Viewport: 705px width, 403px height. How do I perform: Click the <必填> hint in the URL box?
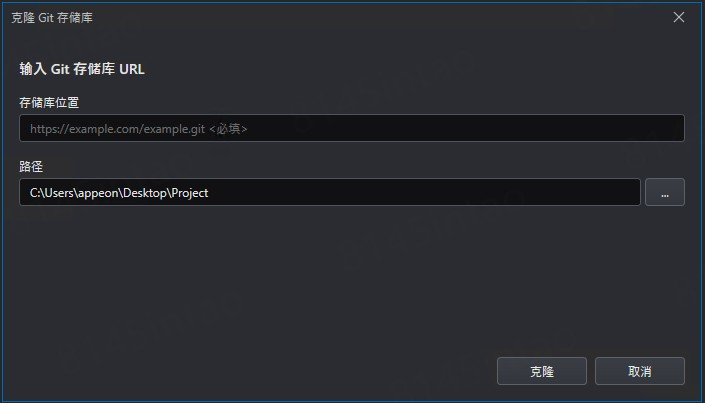[x=228, y=129]
